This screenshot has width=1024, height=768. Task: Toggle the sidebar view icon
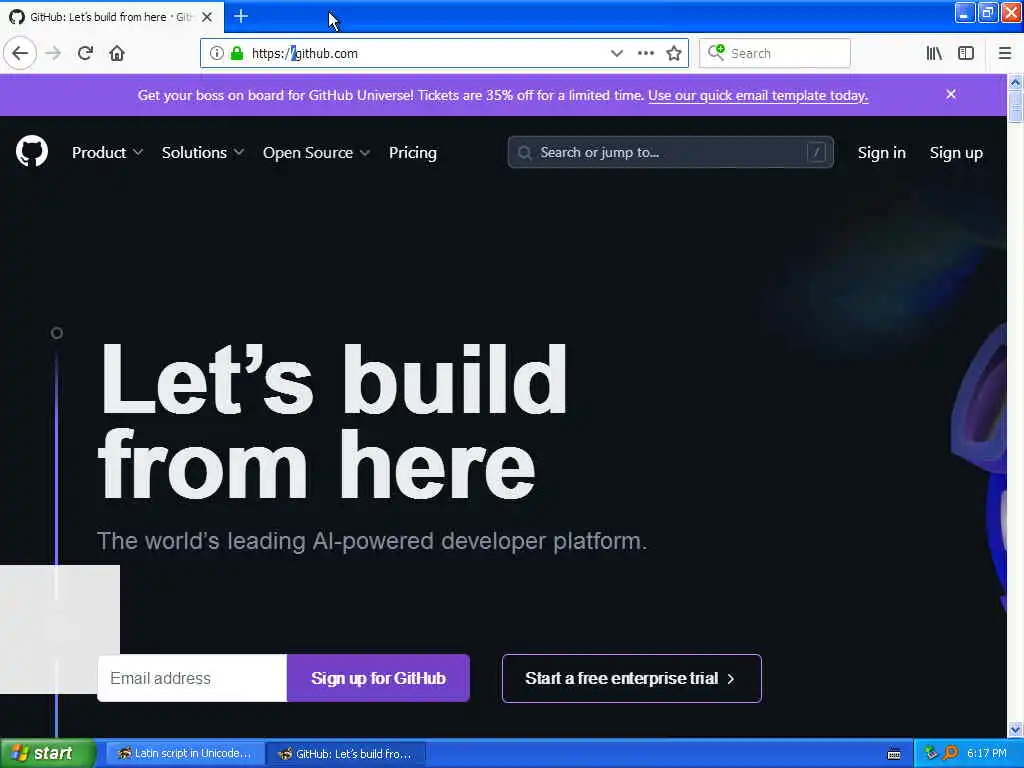(x=966, y=53)
